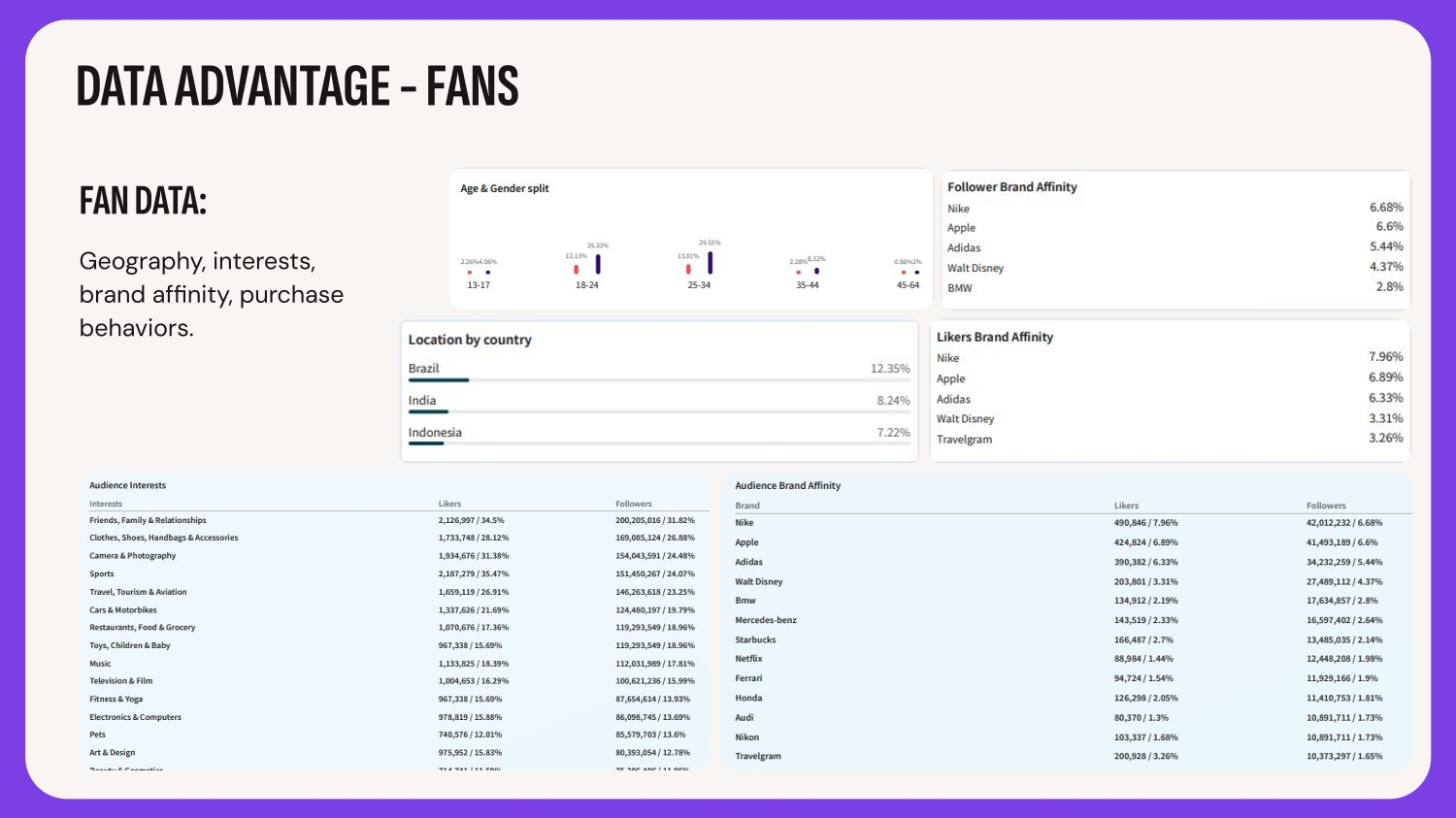Click Mercedes-benz in Audience Brand Affinity table
The width and height of the screenshot is (1456, 818).
pyautogui.click(x=766, y=620)
